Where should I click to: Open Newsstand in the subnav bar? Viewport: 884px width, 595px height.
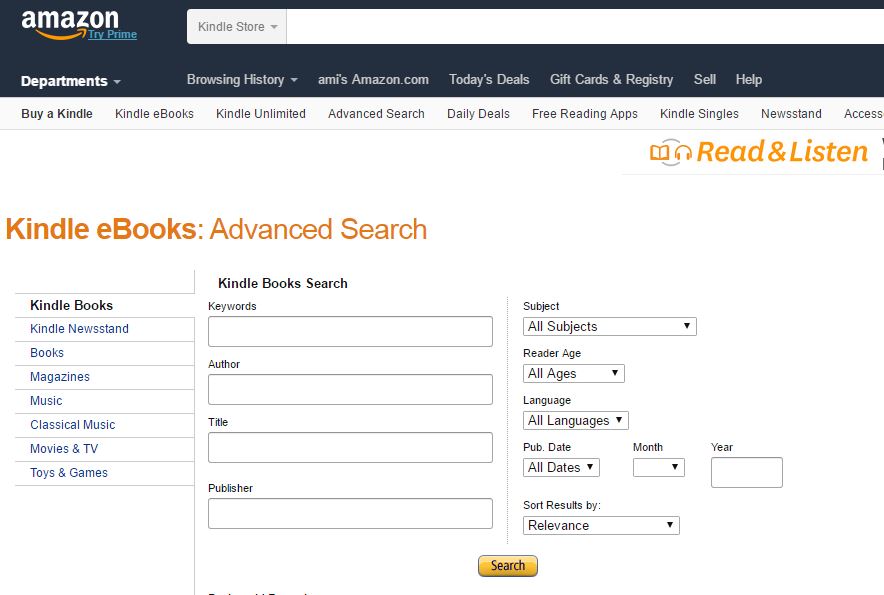[x=791, y=113]
